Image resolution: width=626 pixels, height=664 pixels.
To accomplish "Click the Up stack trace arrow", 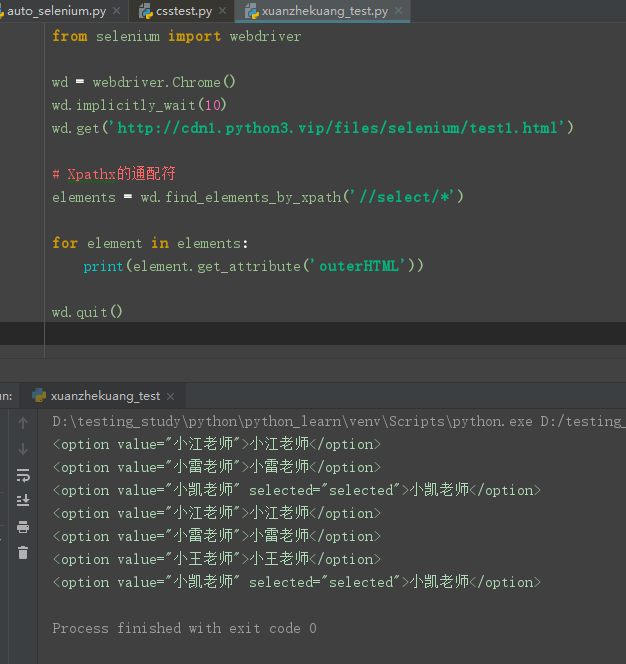I will pos(23,424).
